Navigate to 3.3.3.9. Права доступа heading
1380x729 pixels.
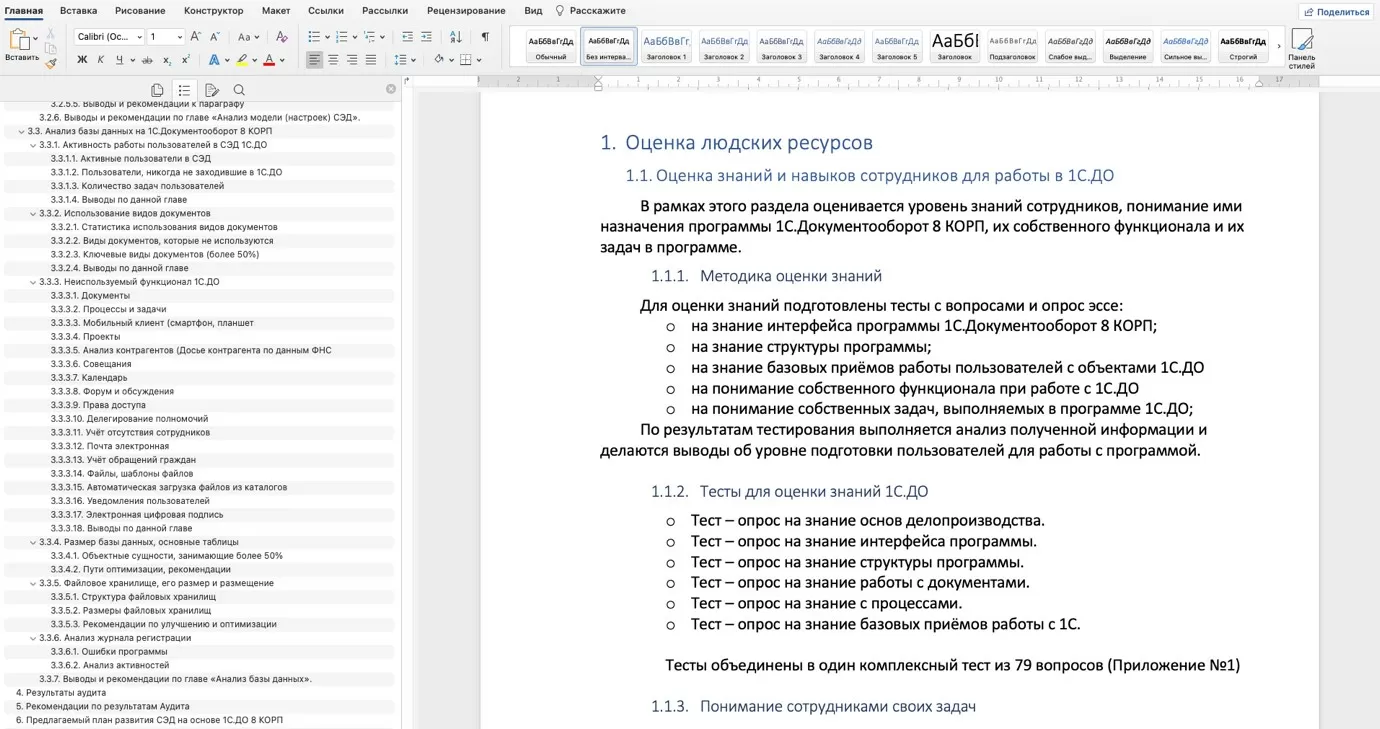tap(98, 405)
